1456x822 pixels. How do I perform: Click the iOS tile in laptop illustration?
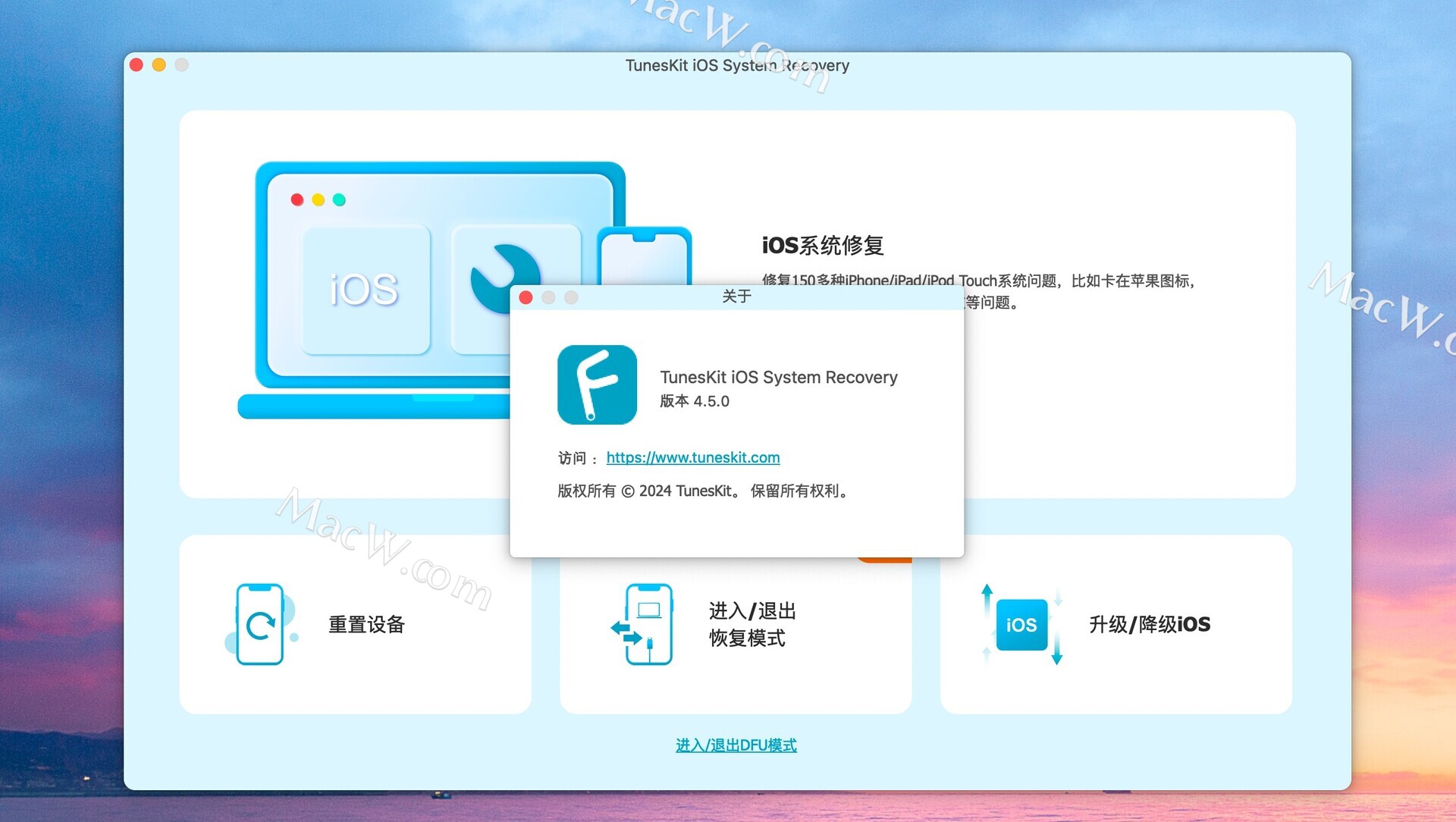click(366, 289)
